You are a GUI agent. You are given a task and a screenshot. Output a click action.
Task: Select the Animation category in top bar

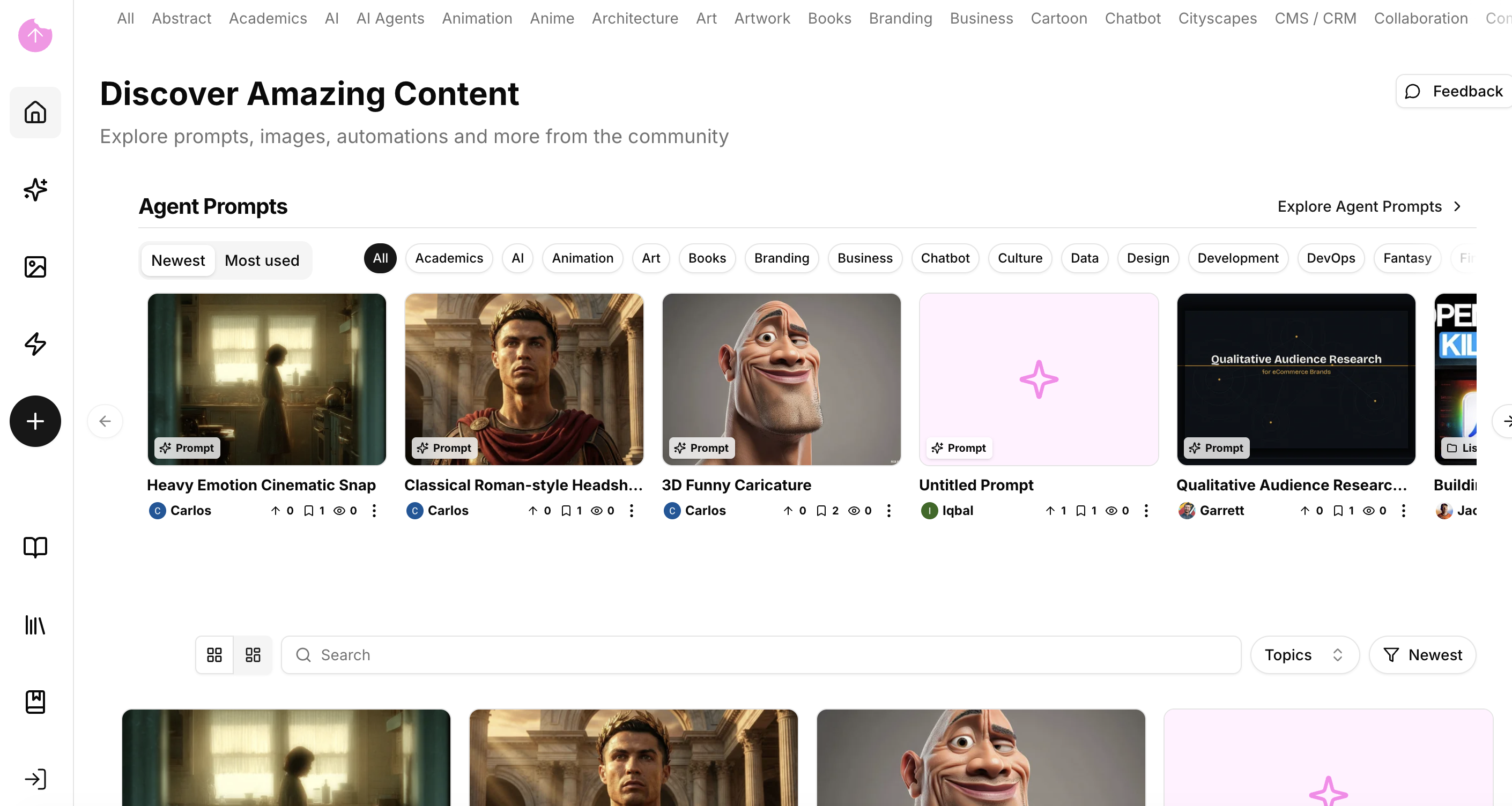click(477, 18)
